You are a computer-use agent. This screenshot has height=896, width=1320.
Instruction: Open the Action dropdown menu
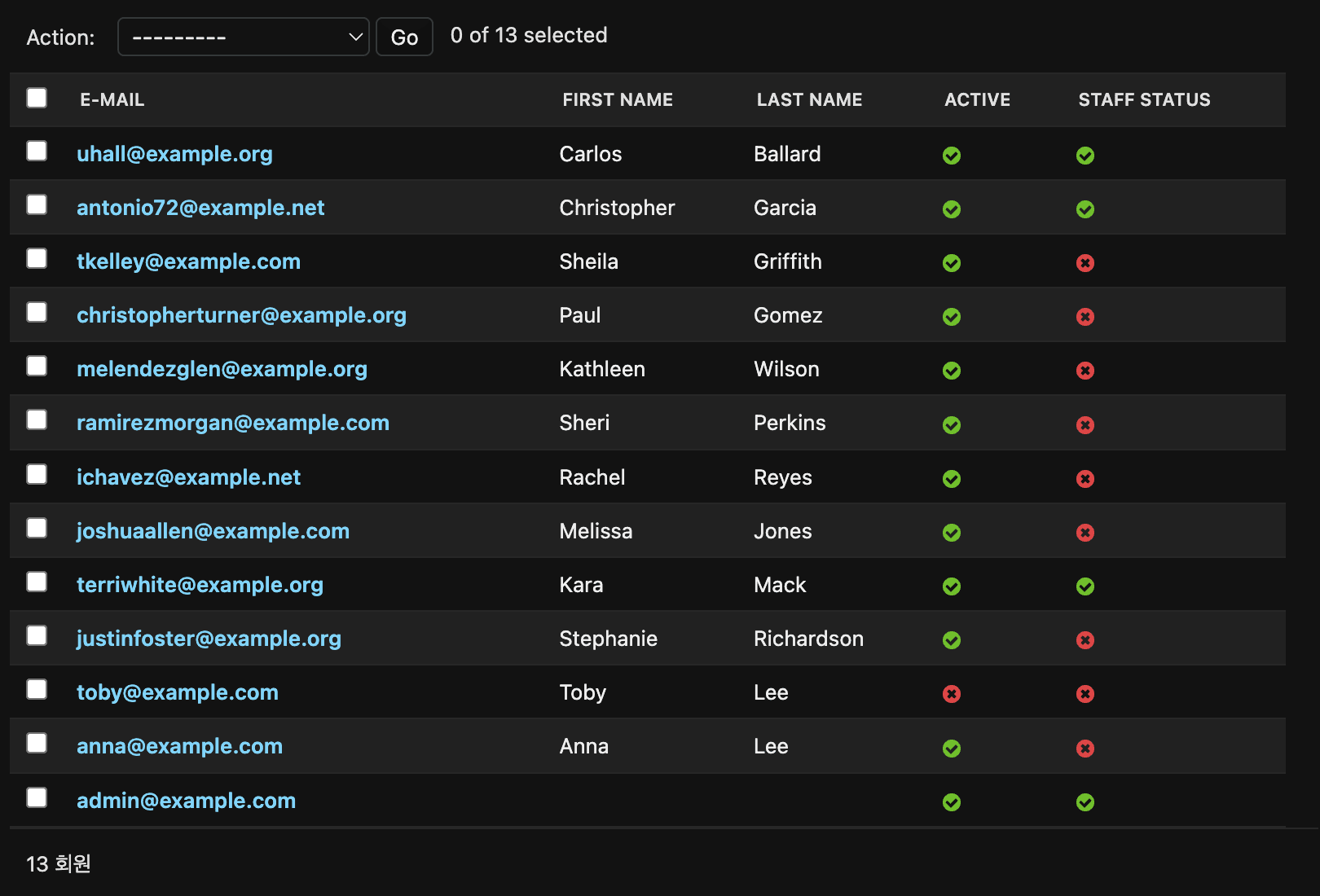click(x=244, y=37)
